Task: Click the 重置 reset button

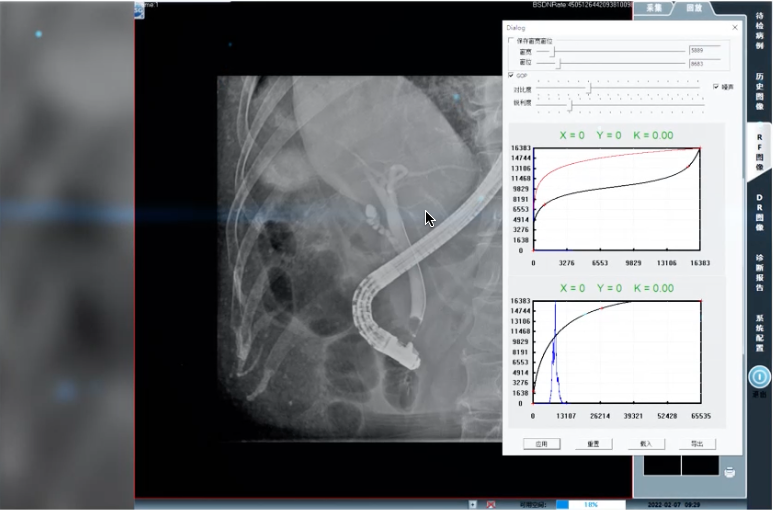Action: [594, 444]
